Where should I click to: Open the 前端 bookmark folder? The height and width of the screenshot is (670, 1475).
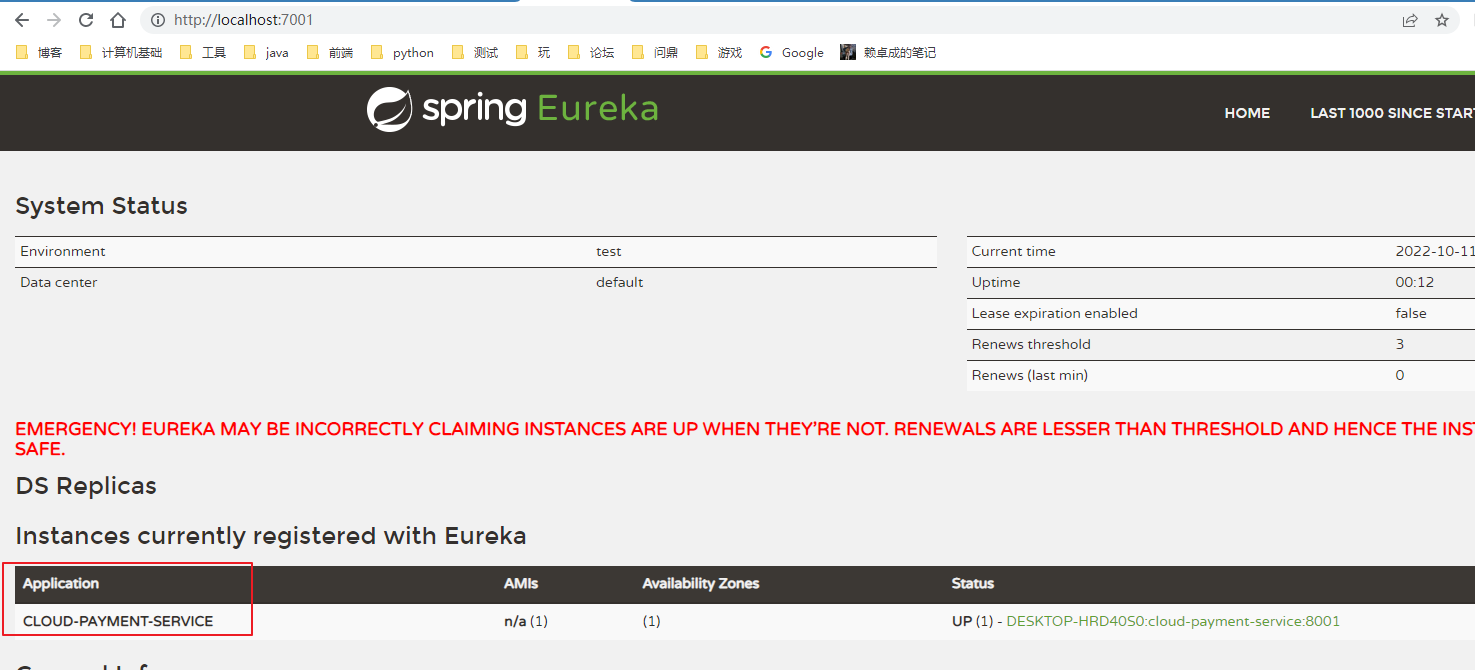[330, 53]
